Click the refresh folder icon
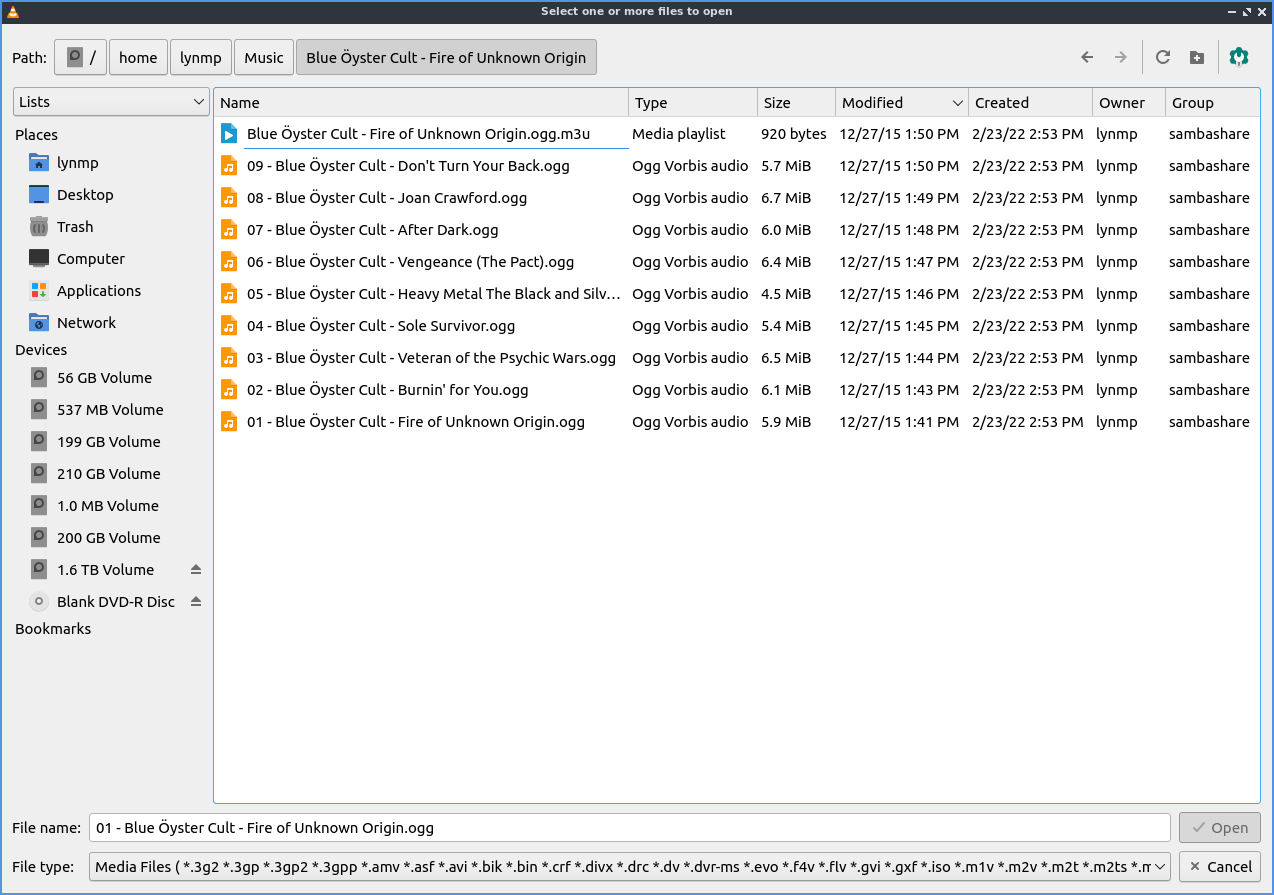Viewport: 1274px width, 895px height. tap(1162, 58)
